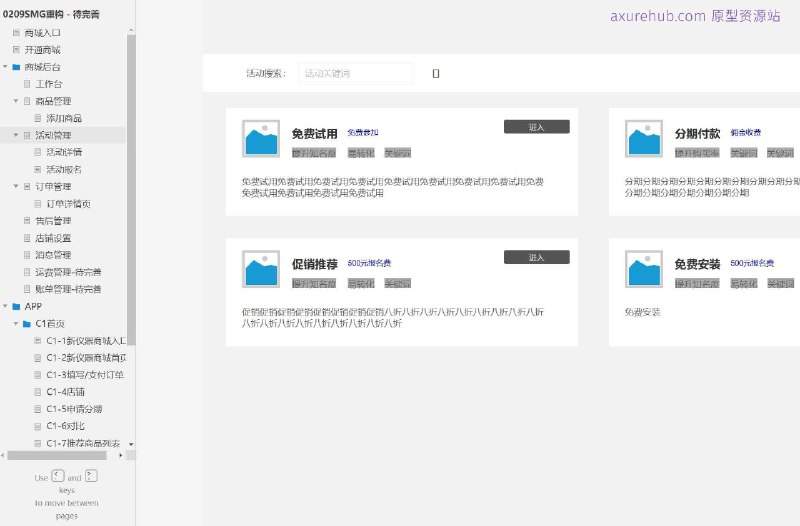Open the 开通商城 page

point(42,50)
